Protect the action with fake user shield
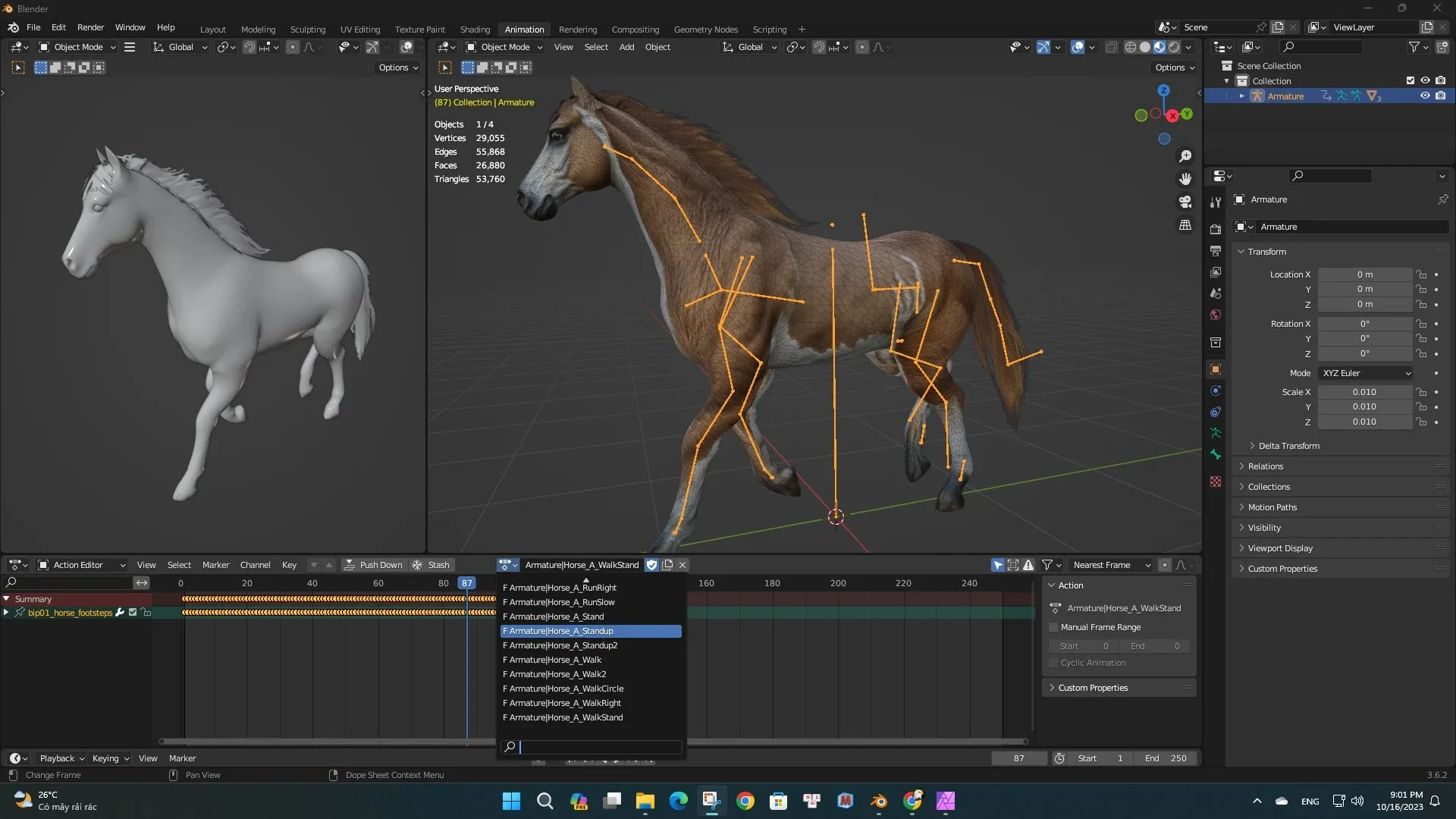This screenshot has height=819, width=1456. 652,565
